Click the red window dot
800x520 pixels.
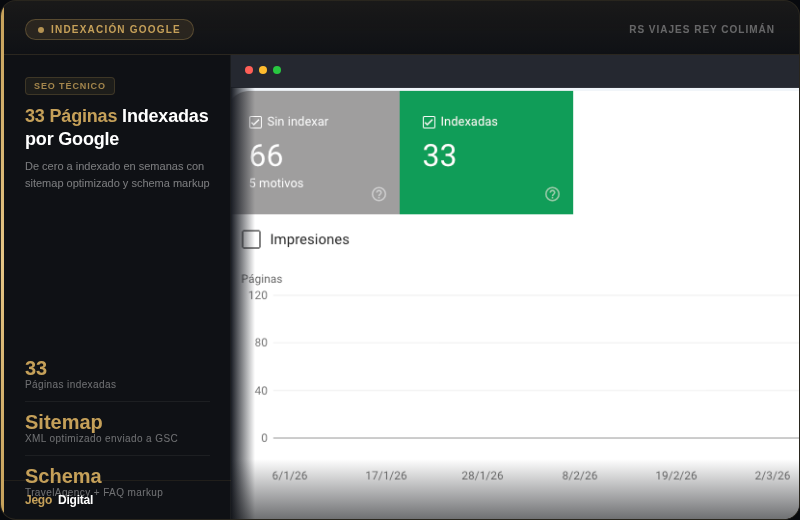(x=249, y=70)
